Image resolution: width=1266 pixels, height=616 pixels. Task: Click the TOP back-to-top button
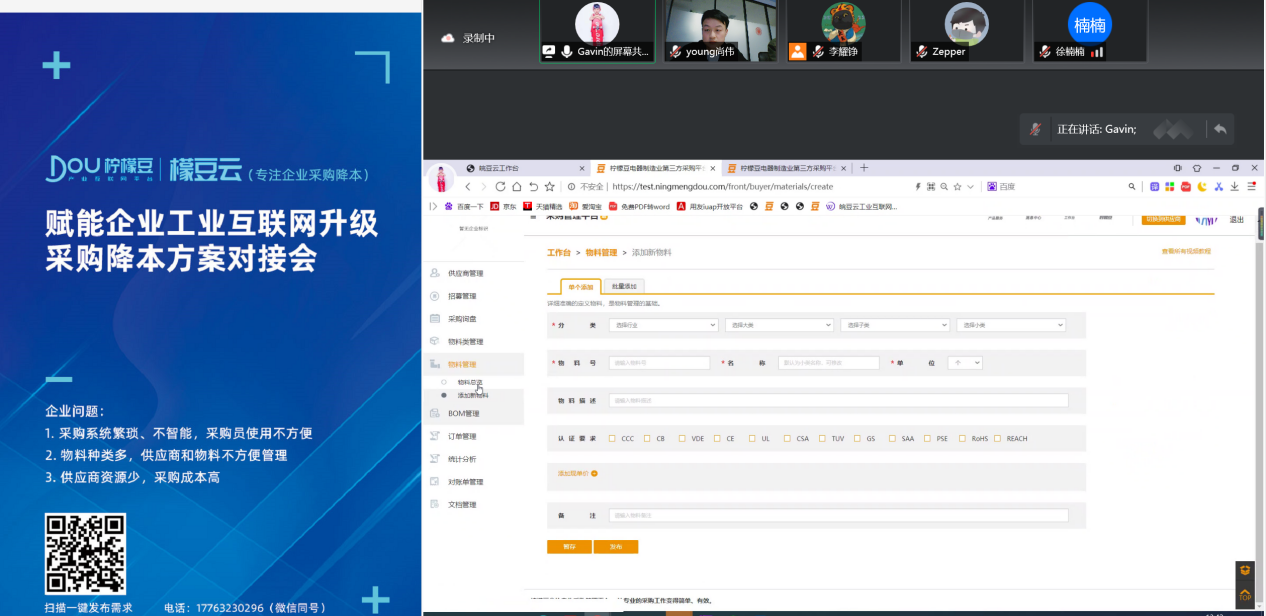pos(1245,594)
